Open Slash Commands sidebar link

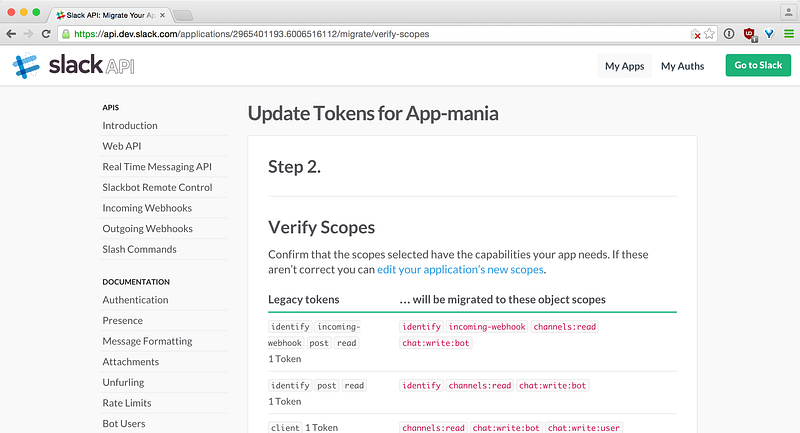[x=139, y=249]
